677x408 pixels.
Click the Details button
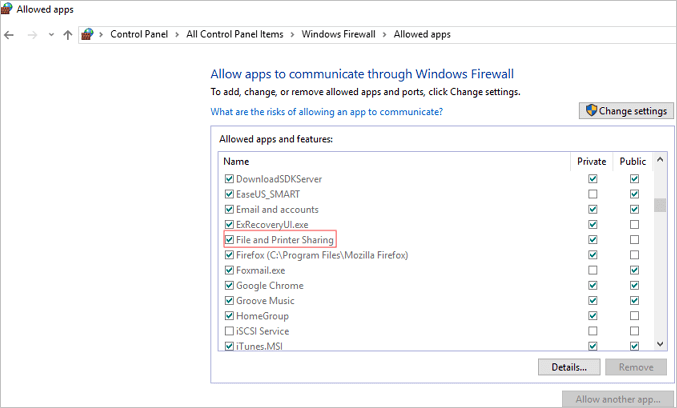pyautogui.click(x=569, y=367)
